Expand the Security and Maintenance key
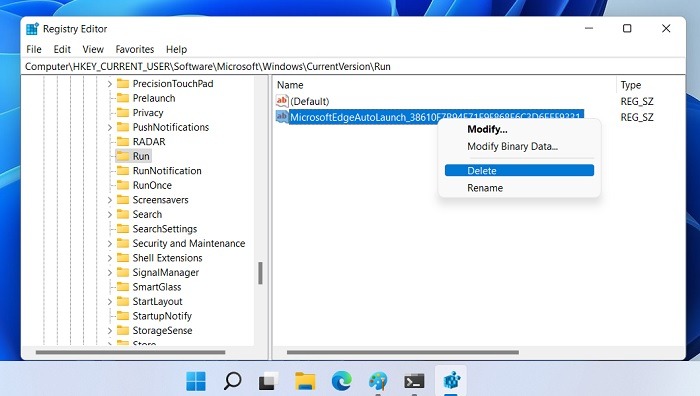Screen dimensions: 700x396 (109, 243)
